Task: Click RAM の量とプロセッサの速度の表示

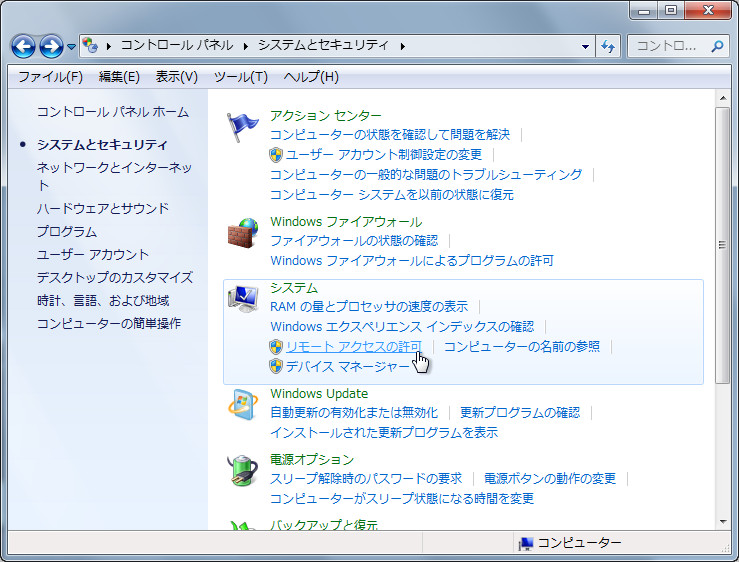Action: coord(369,307)
